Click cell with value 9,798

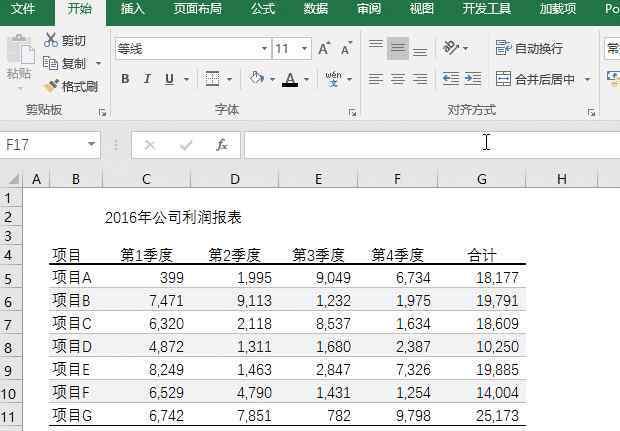click(x=398, y=416)
